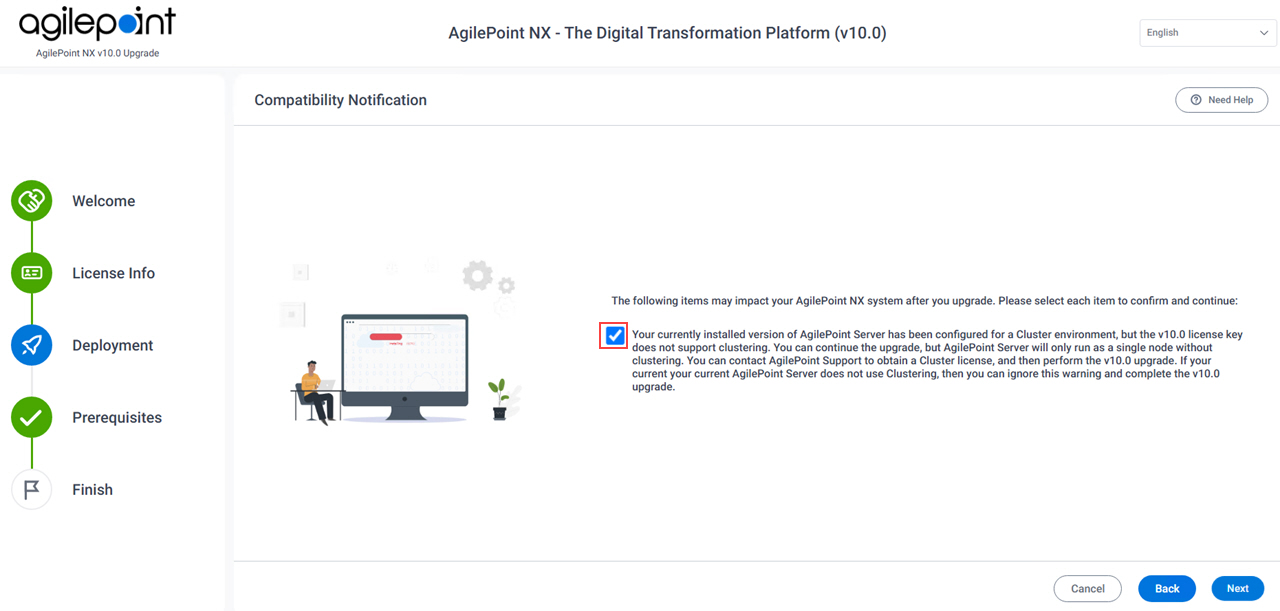
Task: Select the Finish step label
Action: [x=93, y=489]
